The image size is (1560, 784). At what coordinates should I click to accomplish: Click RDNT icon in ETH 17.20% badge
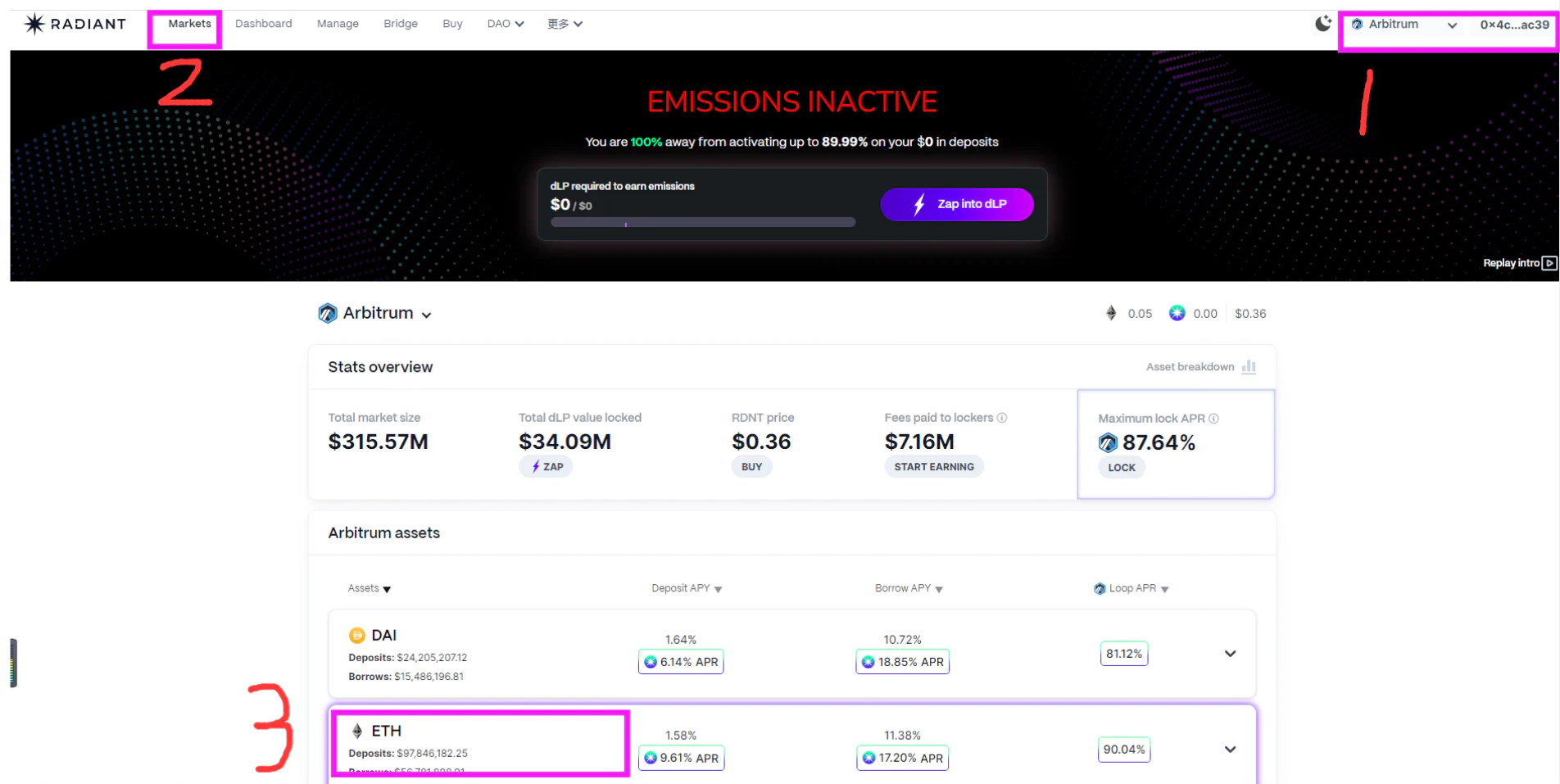pos(869,758)
